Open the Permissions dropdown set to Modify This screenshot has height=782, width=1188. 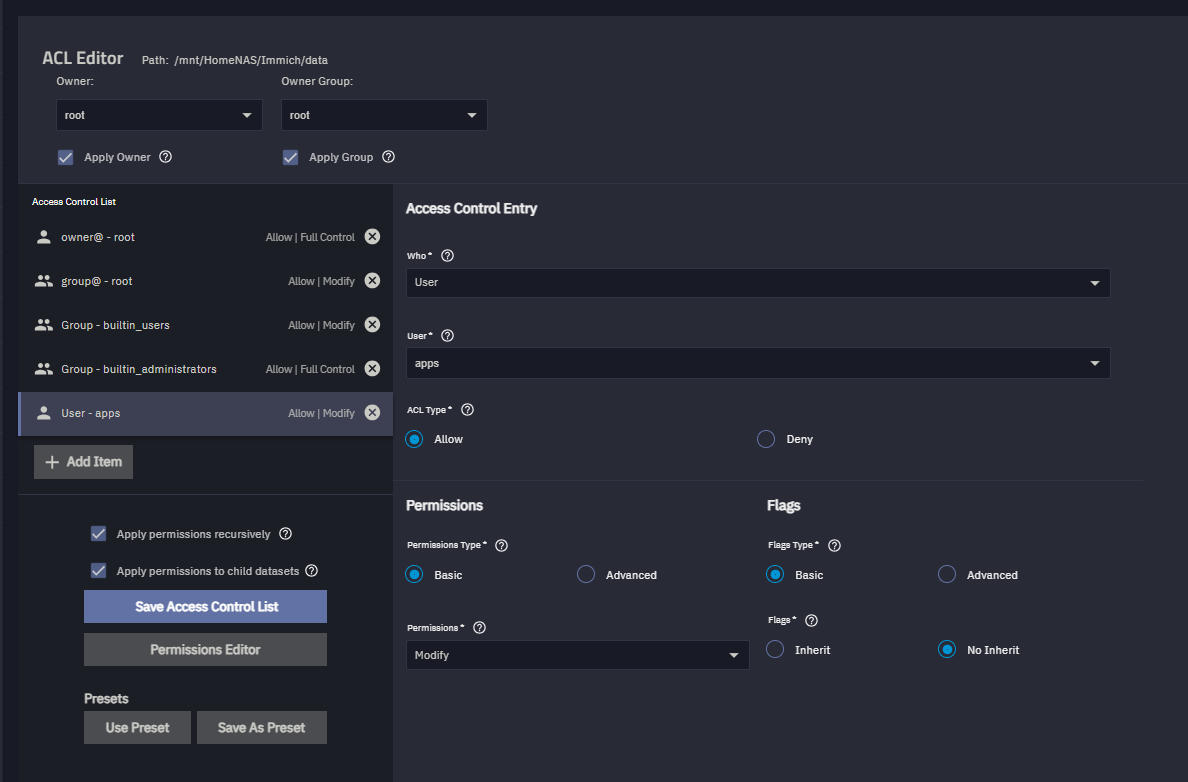pyautogui.click(x=577, y=655)
